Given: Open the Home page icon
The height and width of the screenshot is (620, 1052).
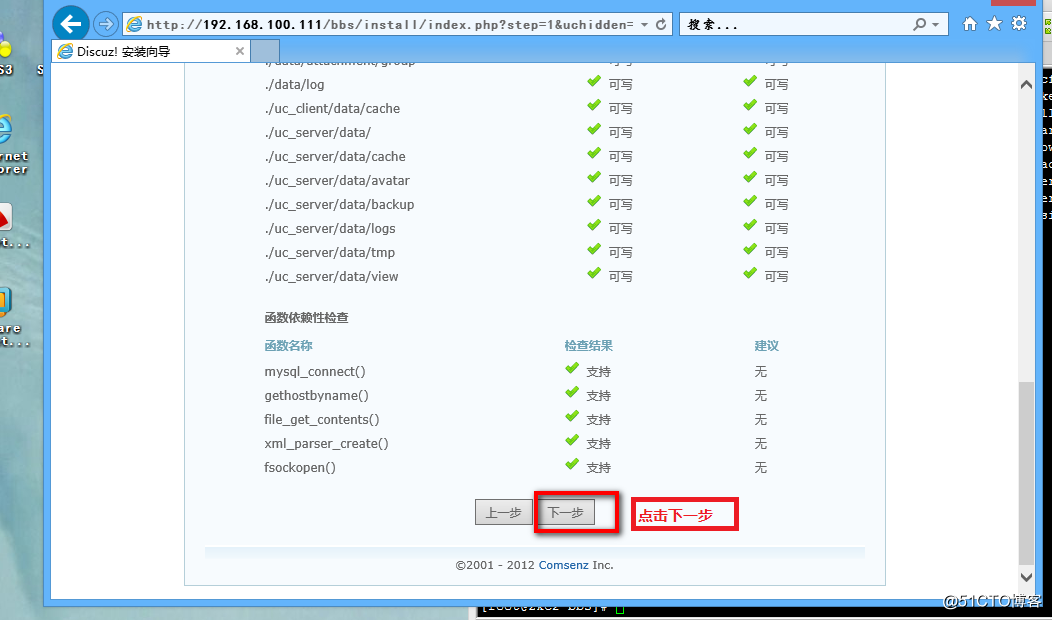Looking at the screenshot, I should 969,24.
